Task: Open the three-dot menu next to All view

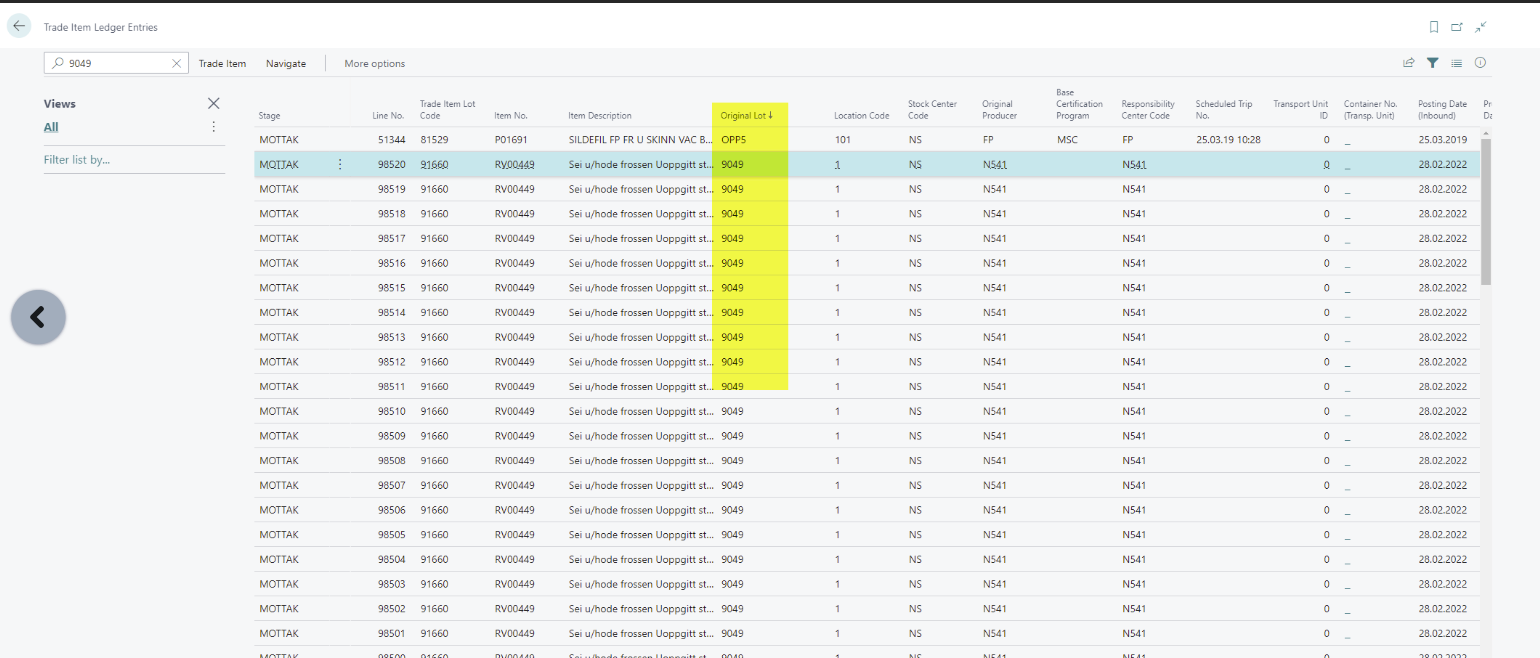Action: point(213,127)
